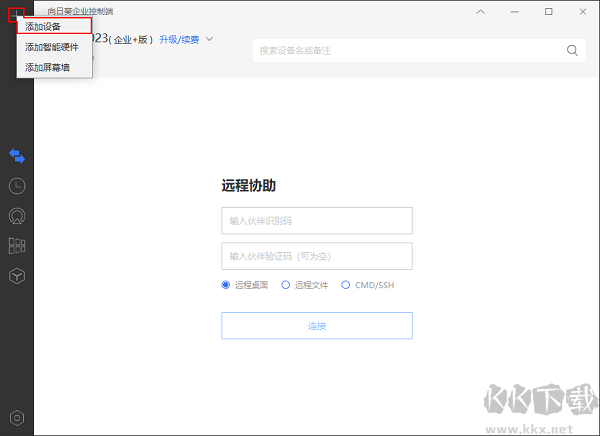This screenshot has height=436, width=600.
Task: Select the 添加设备 menu entry
Action: click(54, 26)
